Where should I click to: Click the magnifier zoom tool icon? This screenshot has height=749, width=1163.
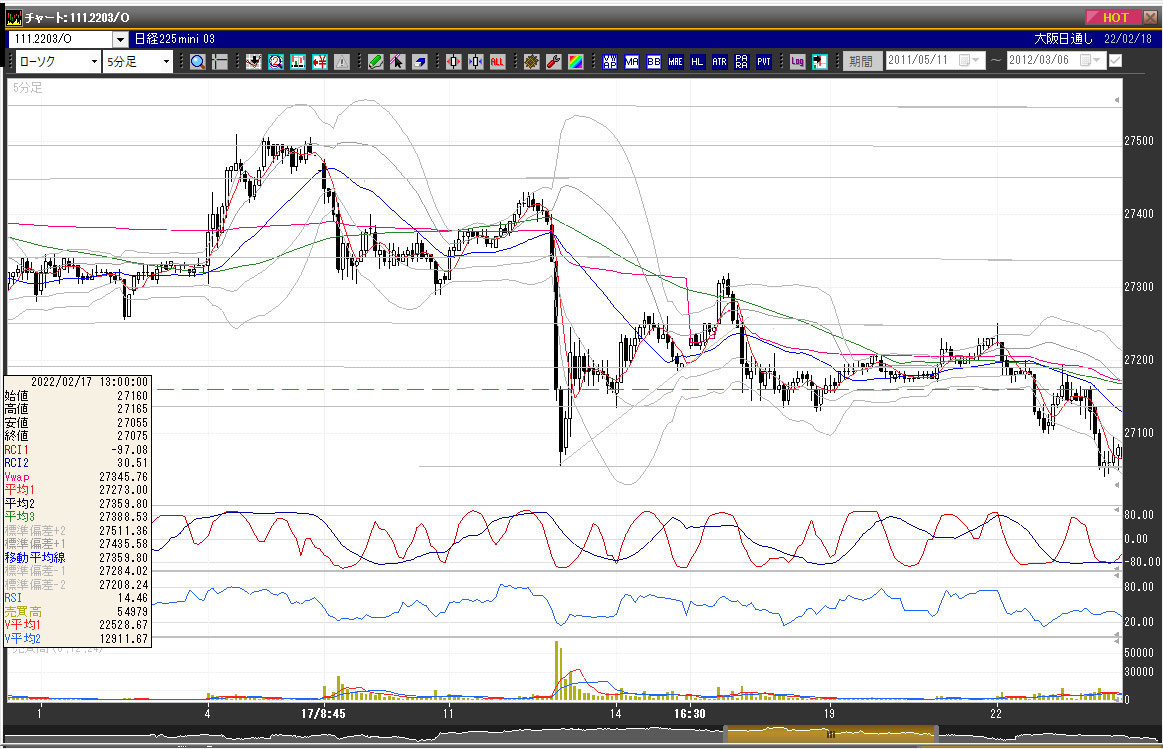pos(197,62)
